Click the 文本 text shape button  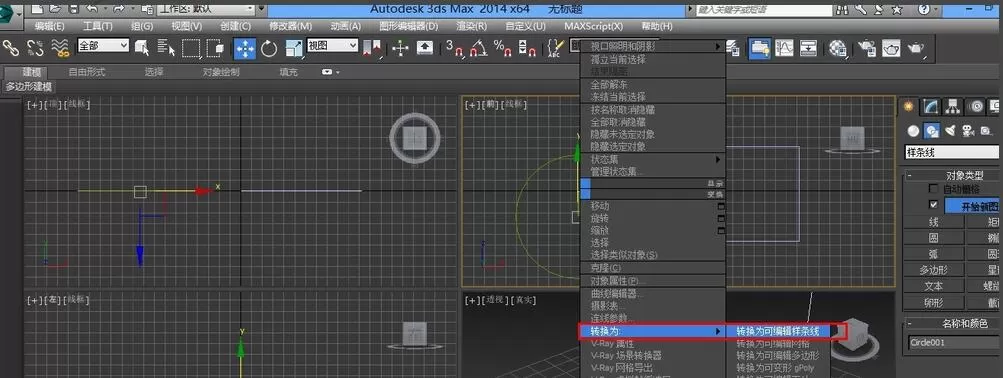click(x=933, y=286)
